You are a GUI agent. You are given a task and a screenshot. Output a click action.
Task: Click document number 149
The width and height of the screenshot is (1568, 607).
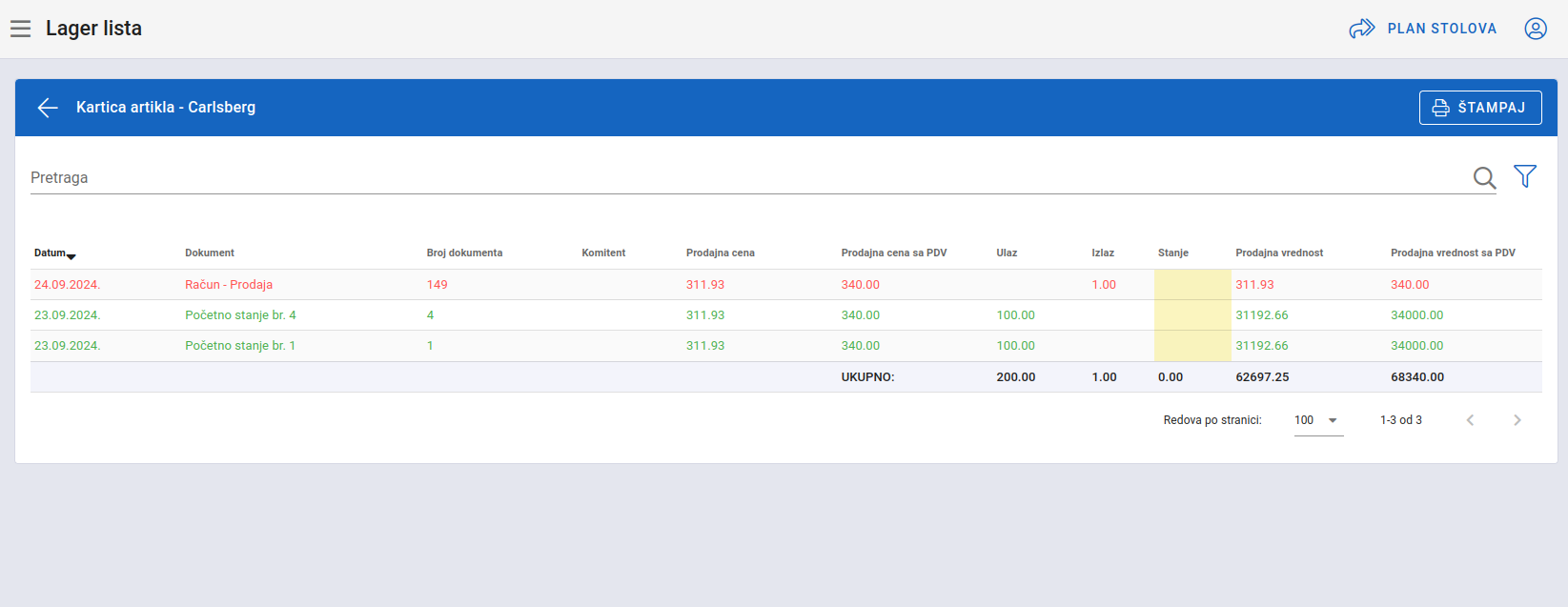pos(438,285)
